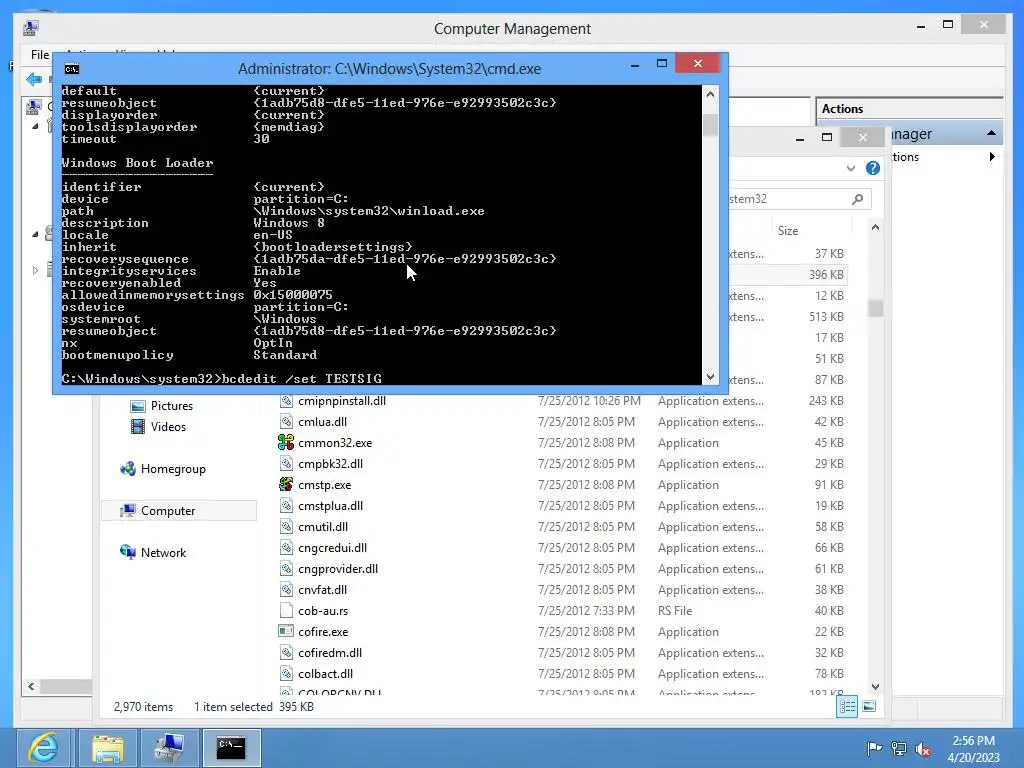The image size is (1024, 768).
Task: Open Action Center flag tray icon
Action: pyautogui.click(x=874, y=748)
